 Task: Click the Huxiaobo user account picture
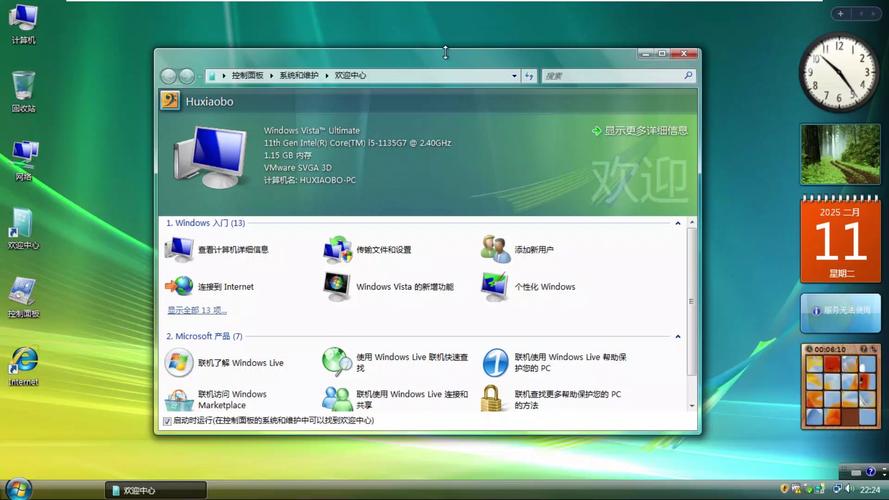tap(170, 101)
